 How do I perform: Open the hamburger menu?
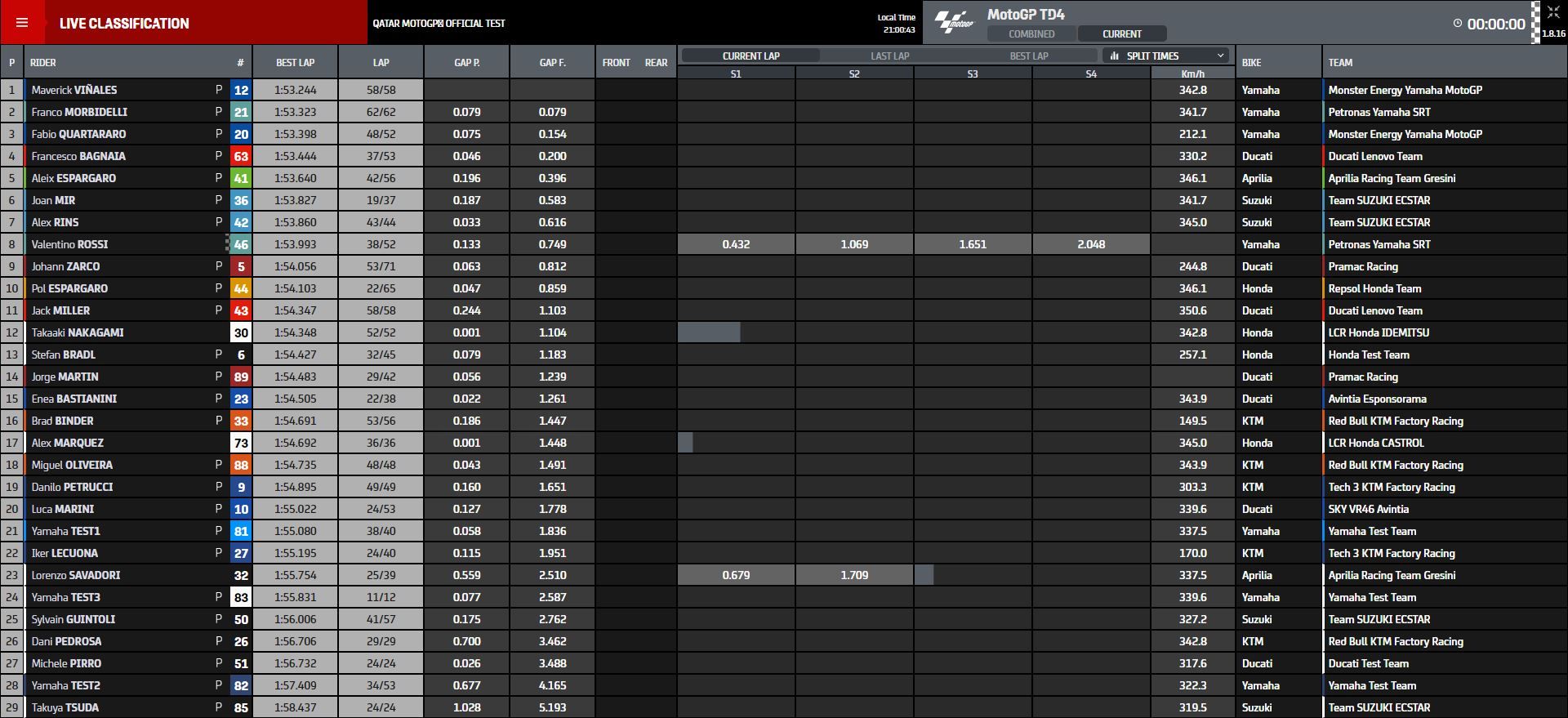(x=22, y=23)
